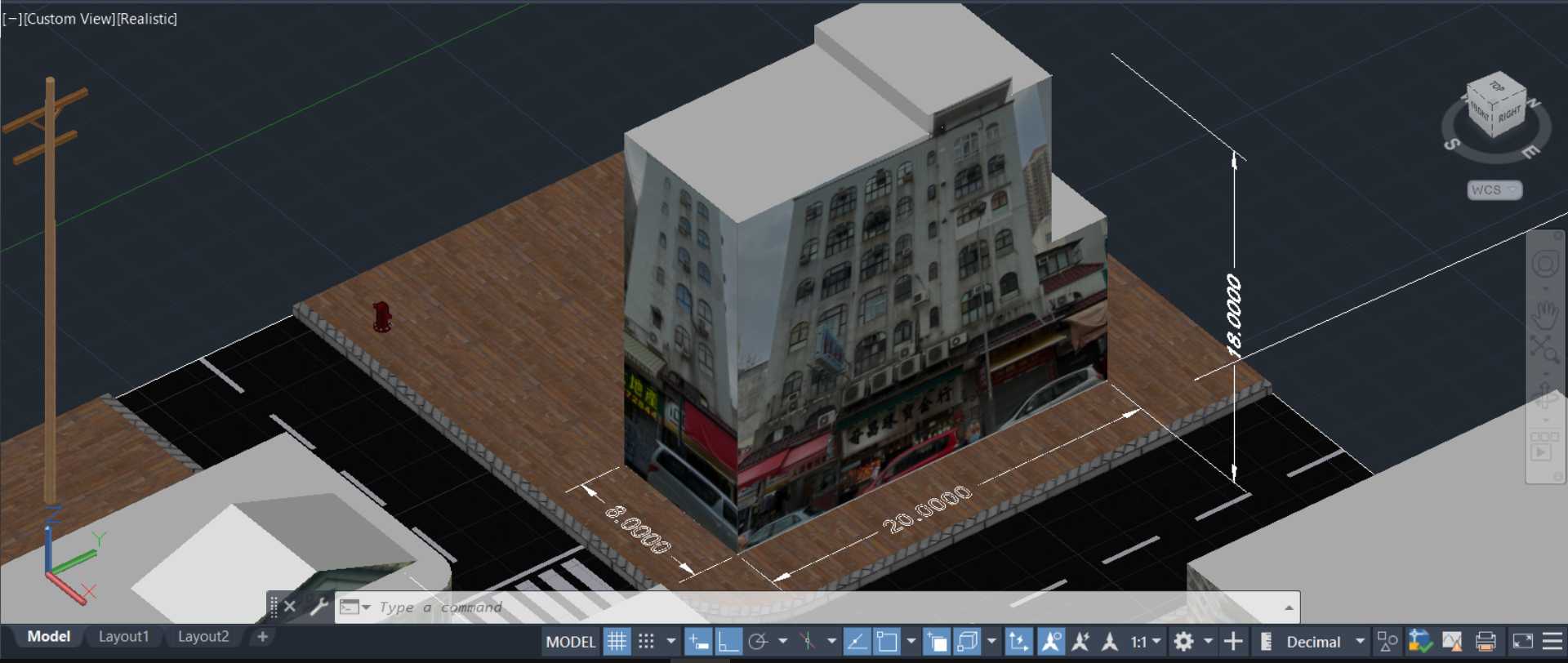
Task: Click the command line drag grip handle
Action: (274, 606)
